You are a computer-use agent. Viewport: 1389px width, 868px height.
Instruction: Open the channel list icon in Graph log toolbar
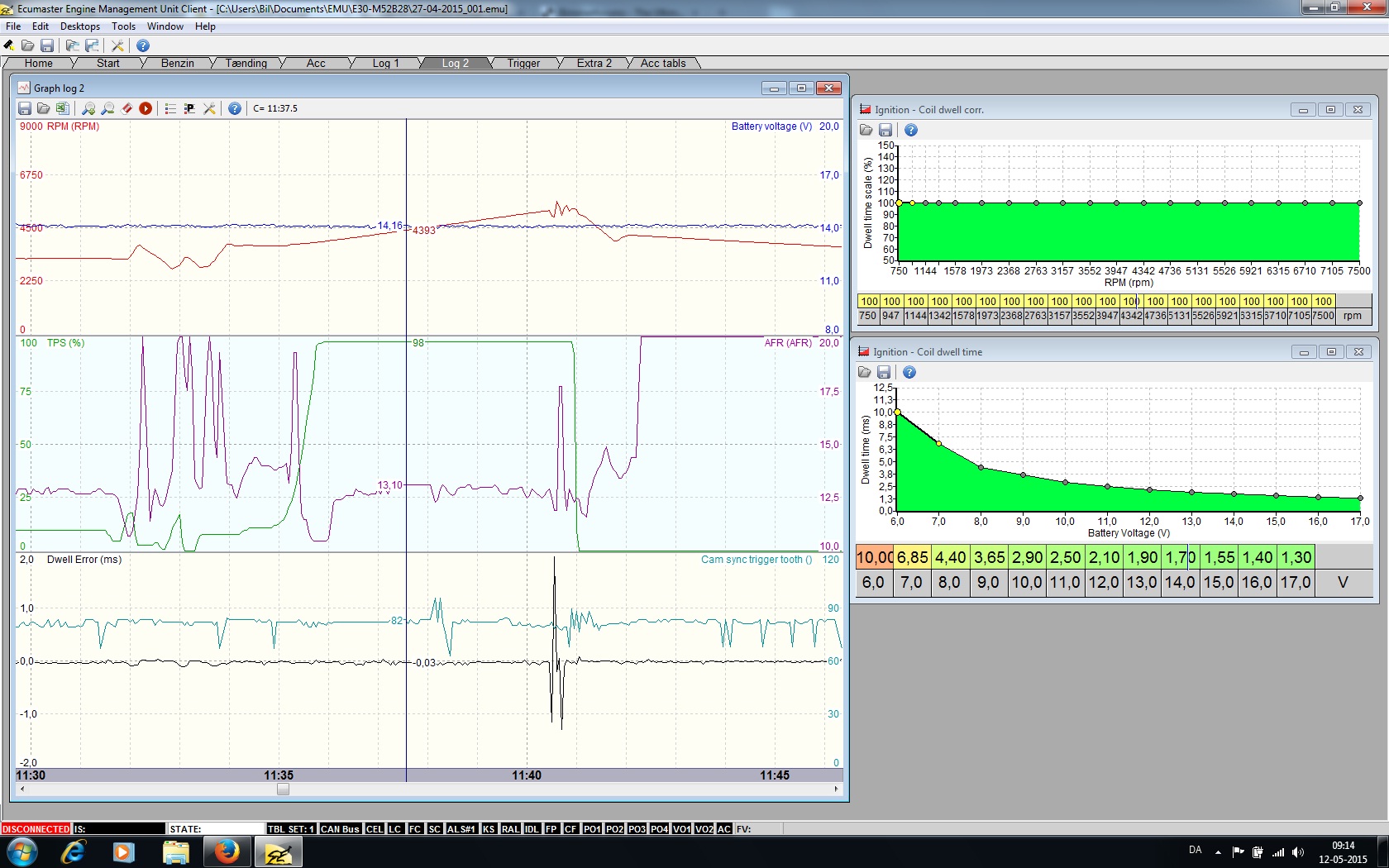coord(170,108)
